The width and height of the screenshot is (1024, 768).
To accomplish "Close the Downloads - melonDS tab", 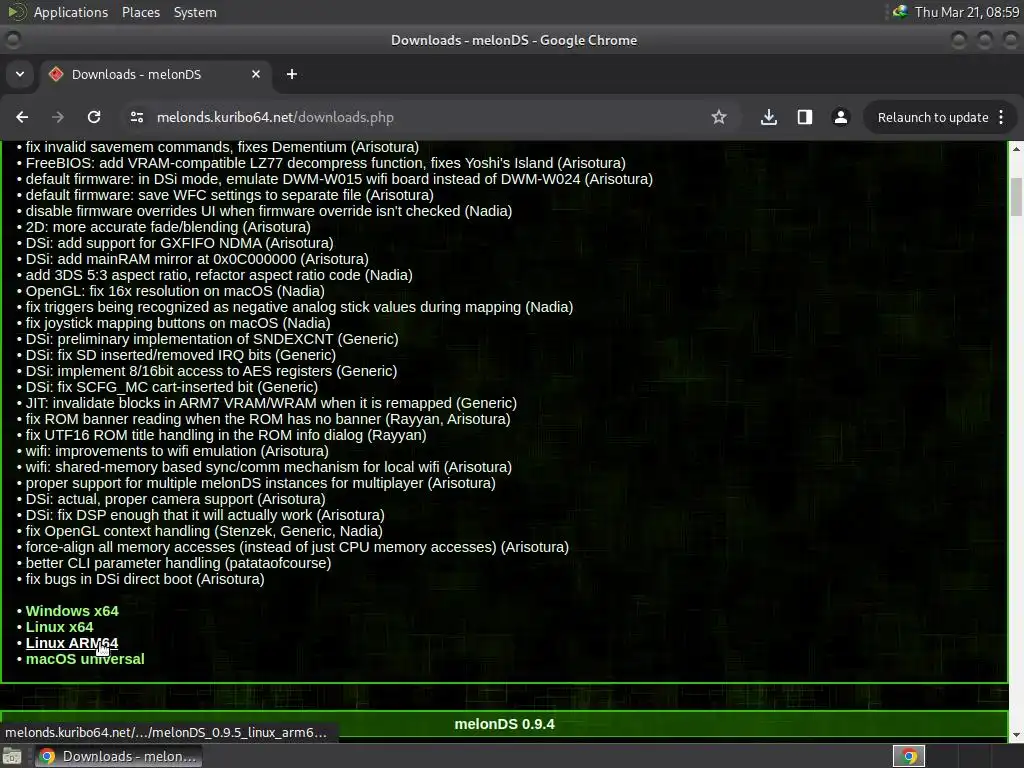I will pos(256,74).
